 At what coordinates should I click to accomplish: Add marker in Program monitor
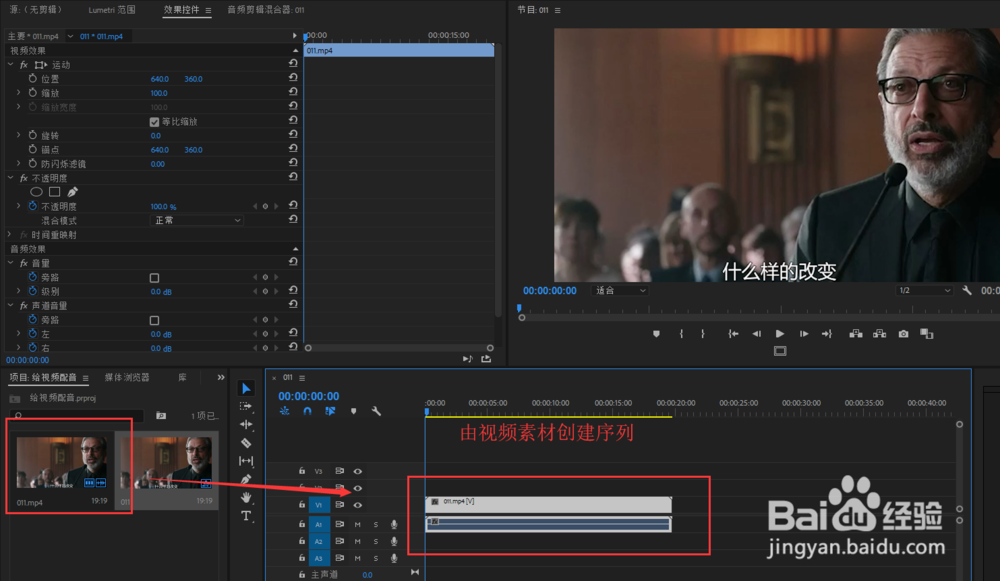pyautogui.click(x=656, y=334)
